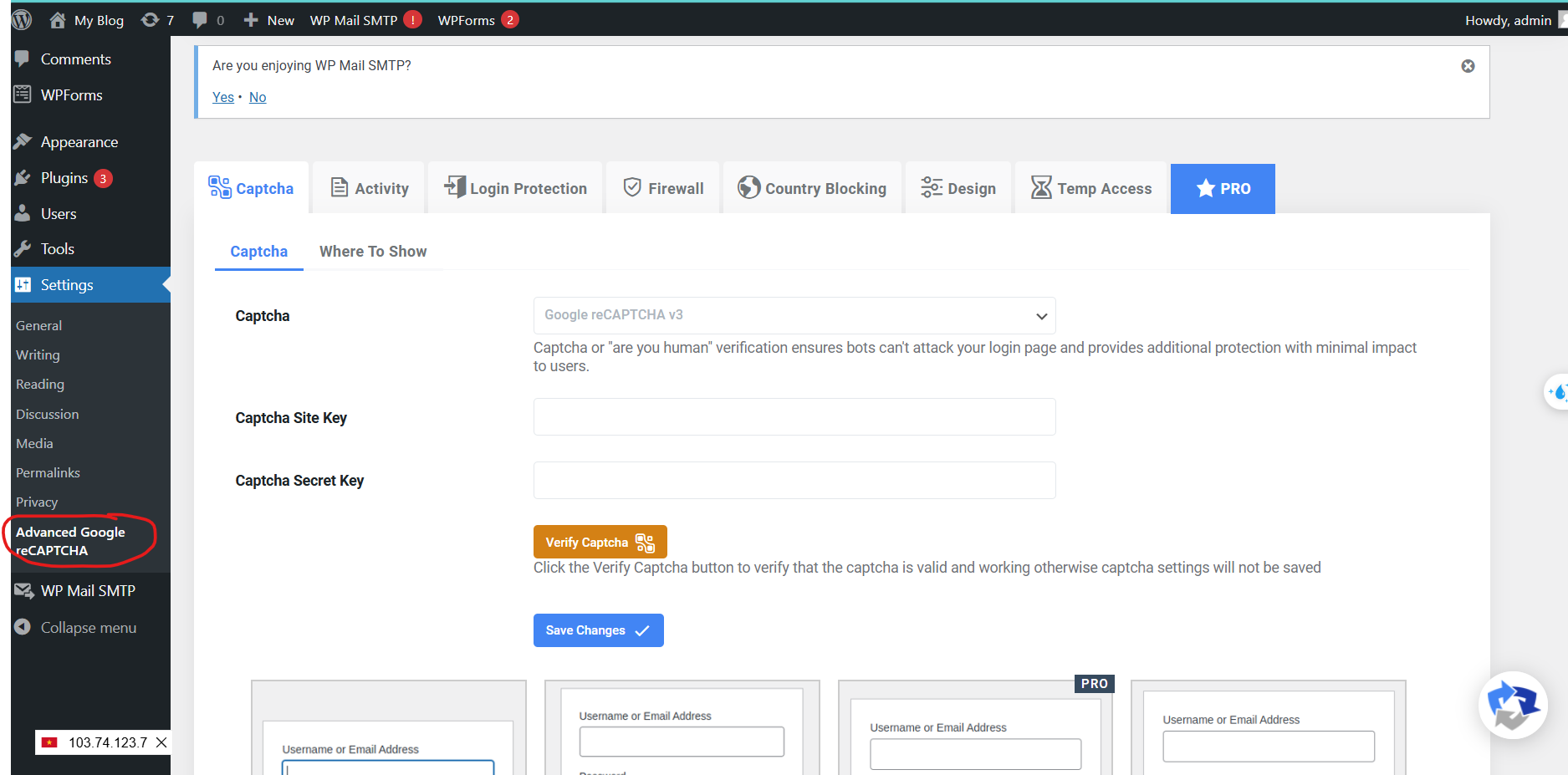This screenshot has width=1568, height=775.
Task: Open the comments bubble icon in admin bar
Action: tap(199, 20)
